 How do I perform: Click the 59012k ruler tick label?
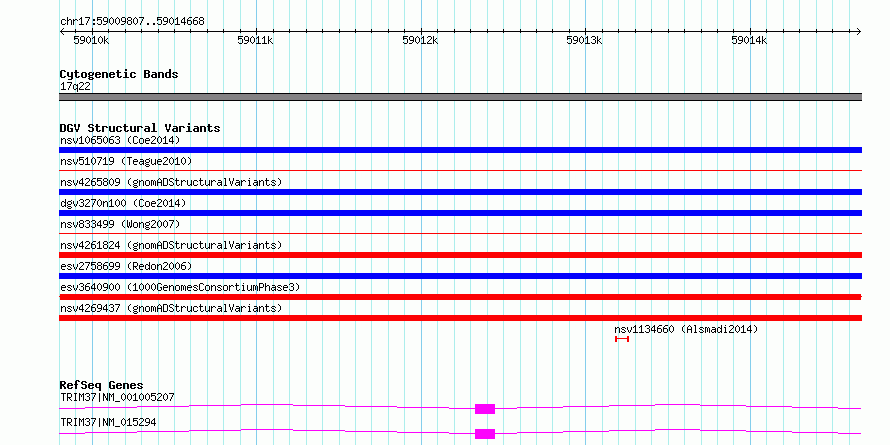point(421,40)
